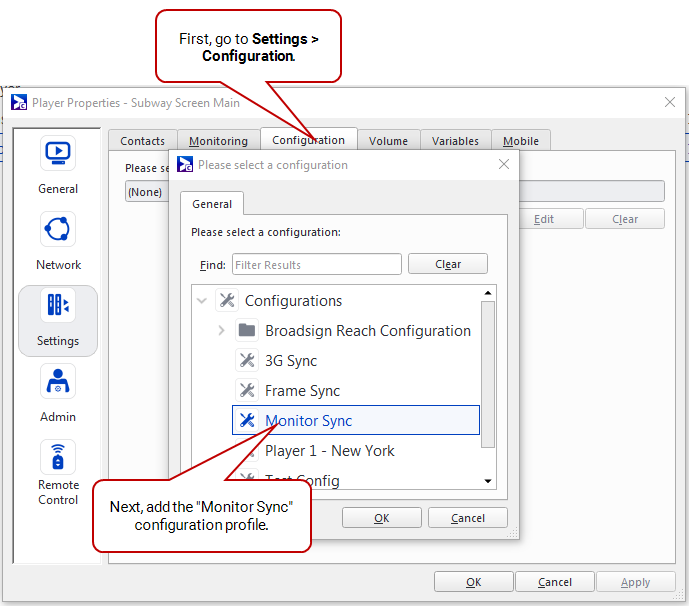Click Clear next to the Find field

[447, 264]
